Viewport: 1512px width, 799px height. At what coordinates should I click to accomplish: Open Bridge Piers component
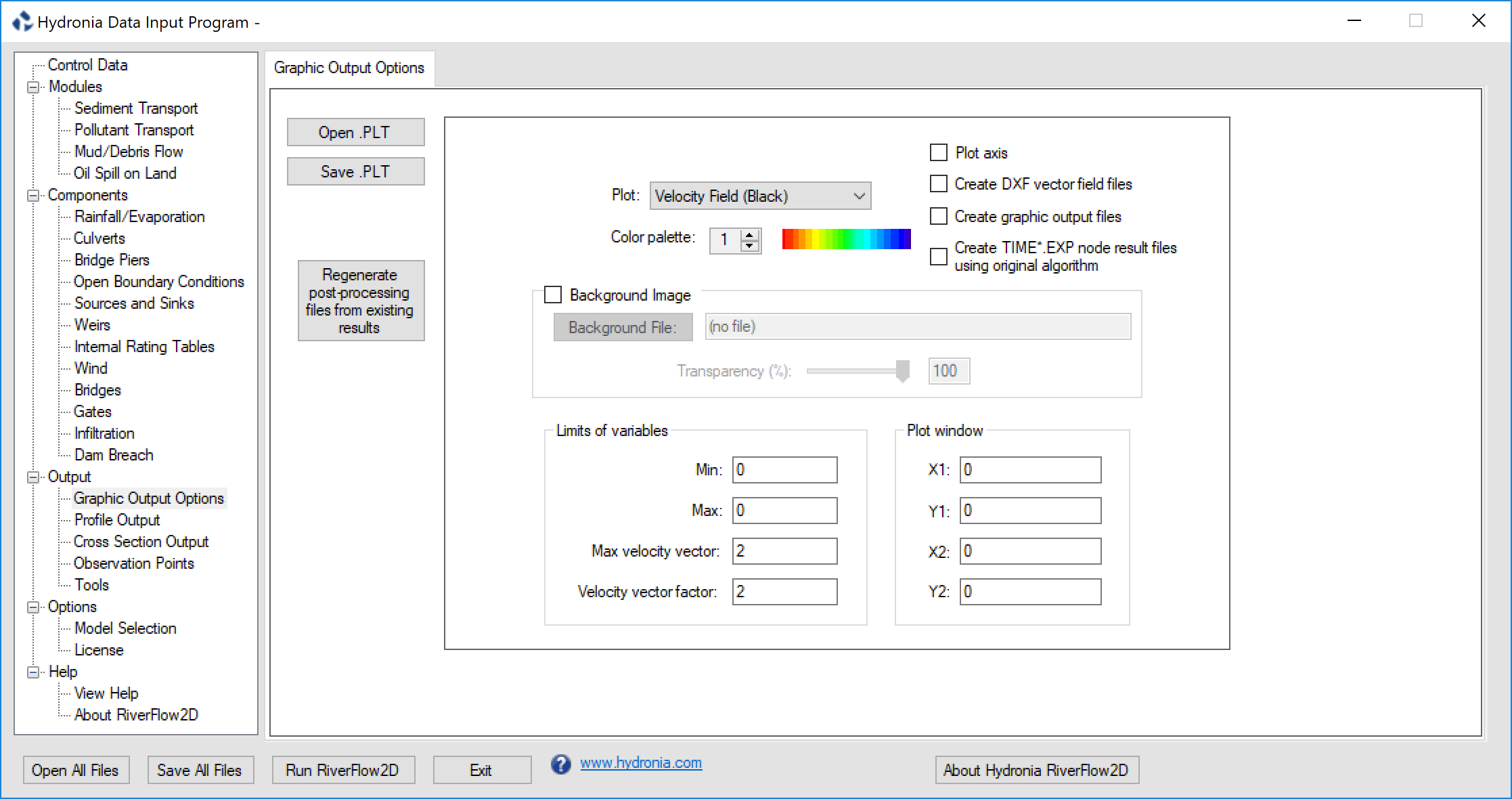(x=112, y=260)
